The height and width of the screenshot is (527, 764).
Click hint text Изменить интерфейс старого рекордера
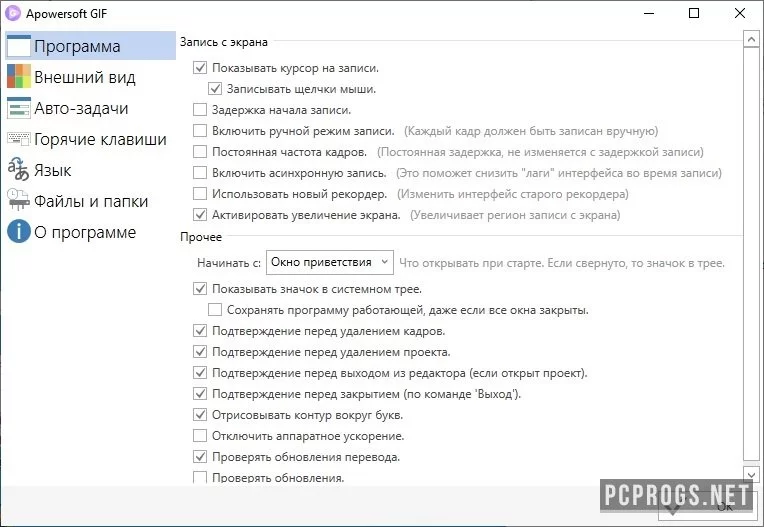pyautogui.click(x=513, y=194)
